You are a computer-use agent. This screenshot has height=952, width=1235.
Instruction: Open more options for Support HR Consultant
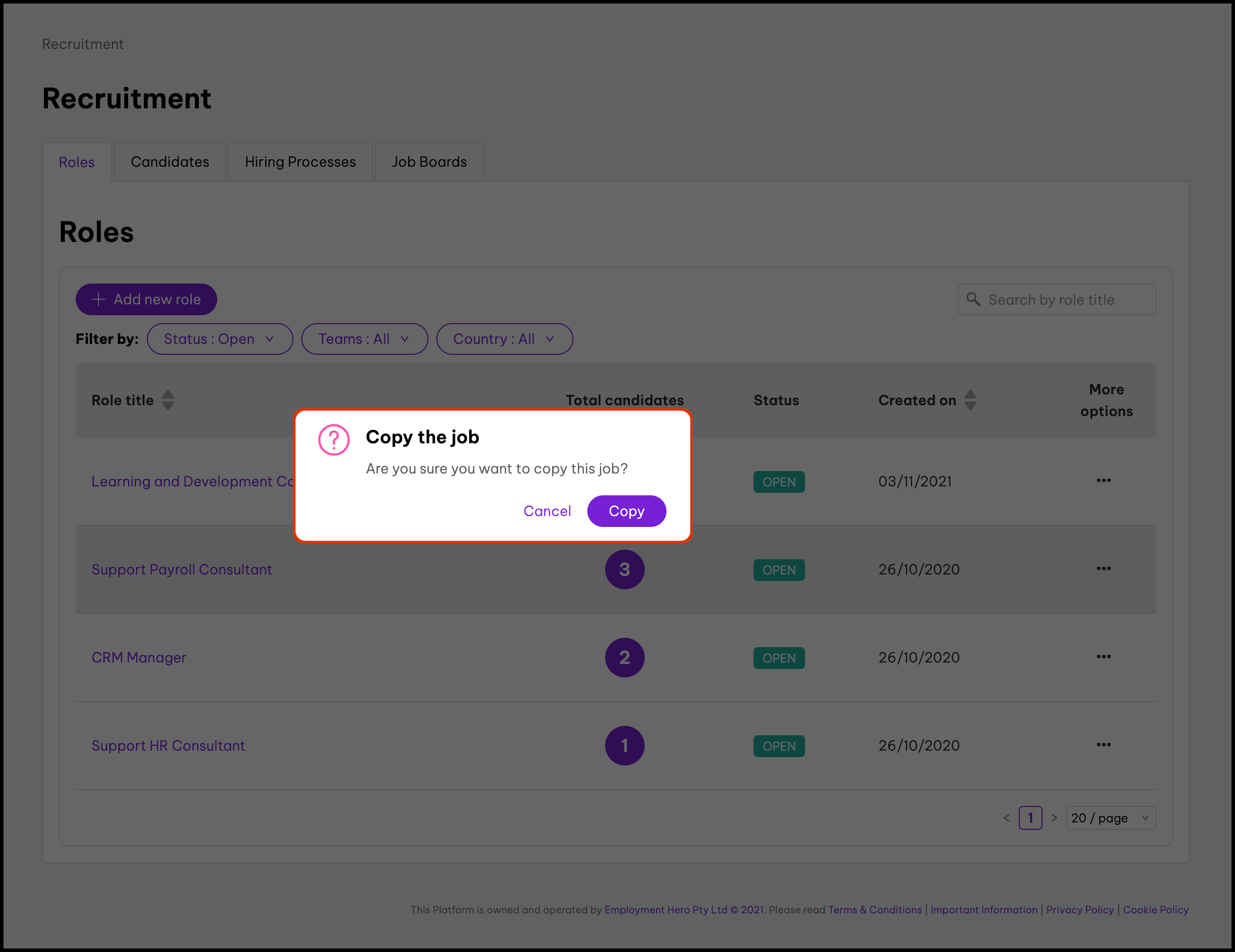point(1103,745)
